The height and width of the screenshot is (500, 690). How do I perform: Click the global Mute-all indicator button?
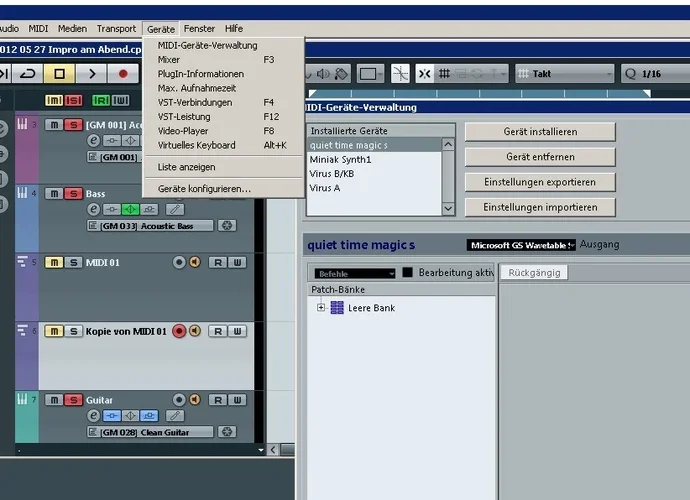(54, 100)
